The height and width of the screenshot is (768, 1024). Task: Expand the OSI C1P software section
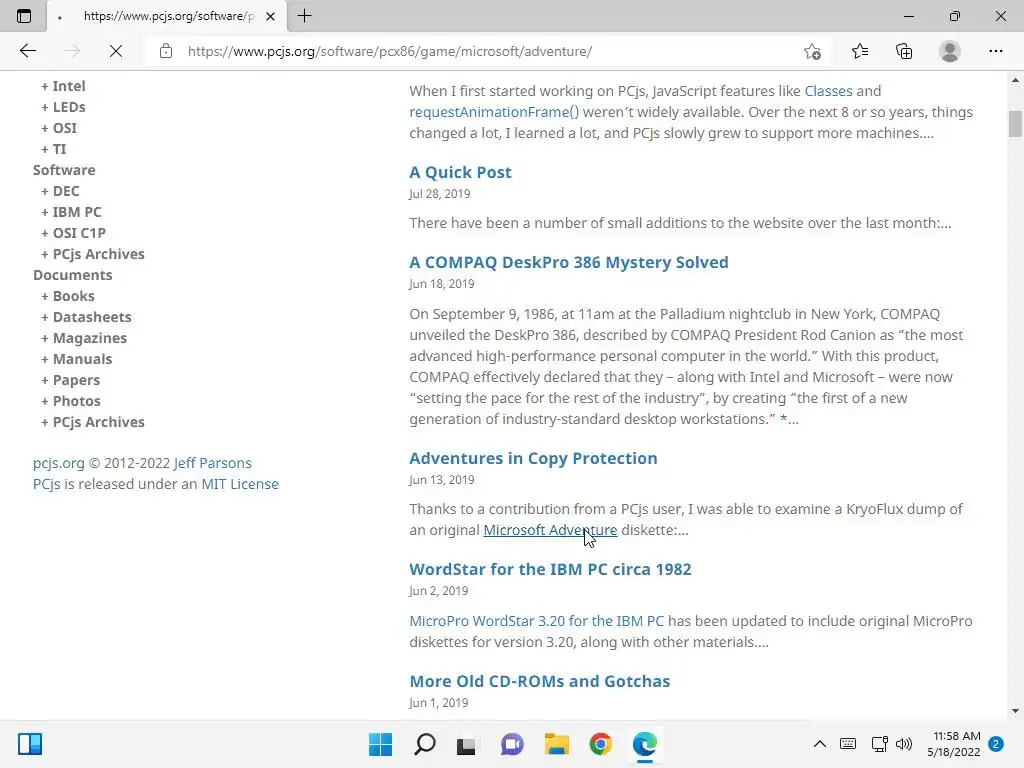click(73, 233)
